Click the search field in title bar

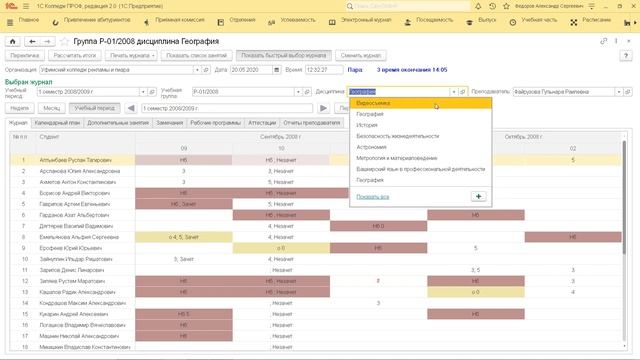407,6
